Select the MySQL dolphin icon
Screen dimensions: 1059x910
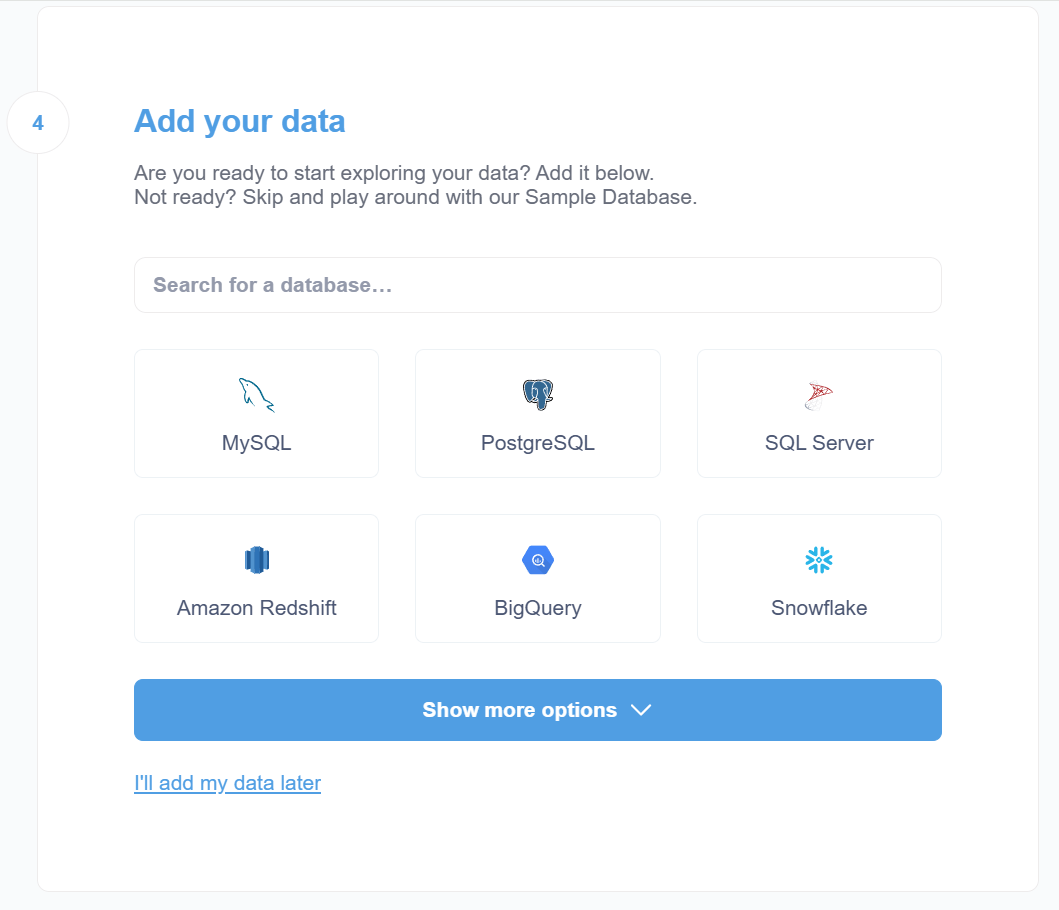click(x=256, y=394)
